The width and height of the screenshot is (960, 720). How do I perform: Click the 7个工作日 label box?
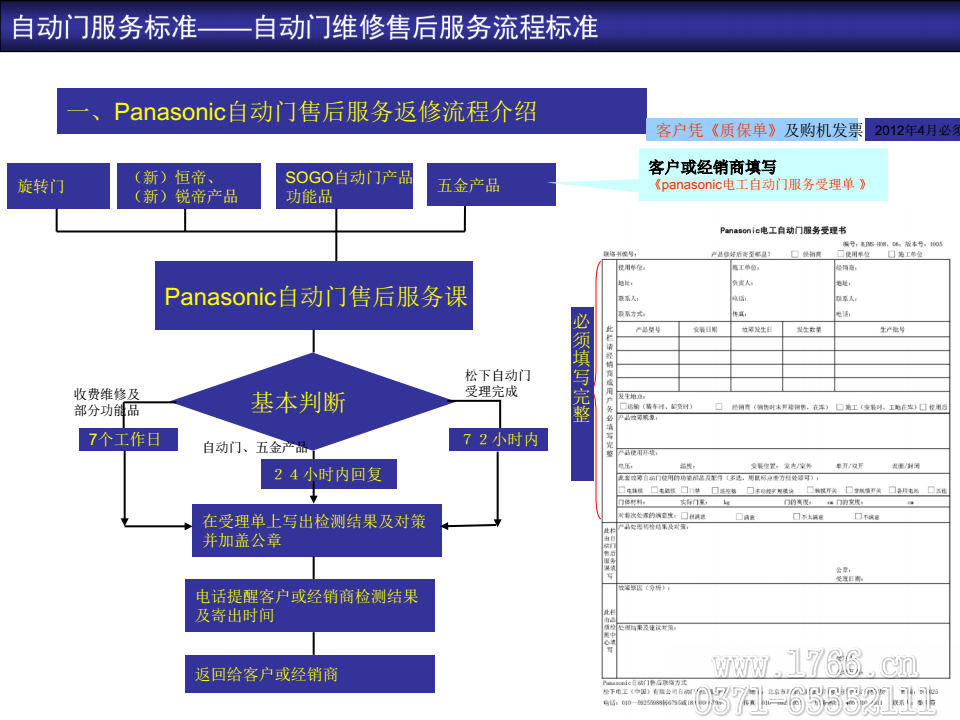click(x=127, y=439)
